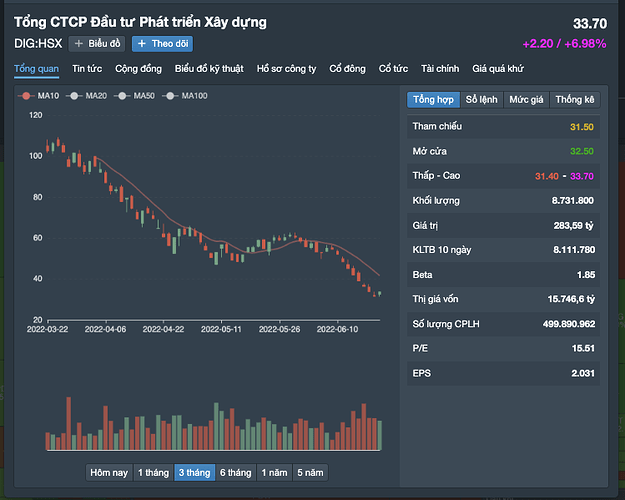The width and height of the screenshot is (625, 500).
Task: Open the Tin tức tab
Action: pos(87,69)
